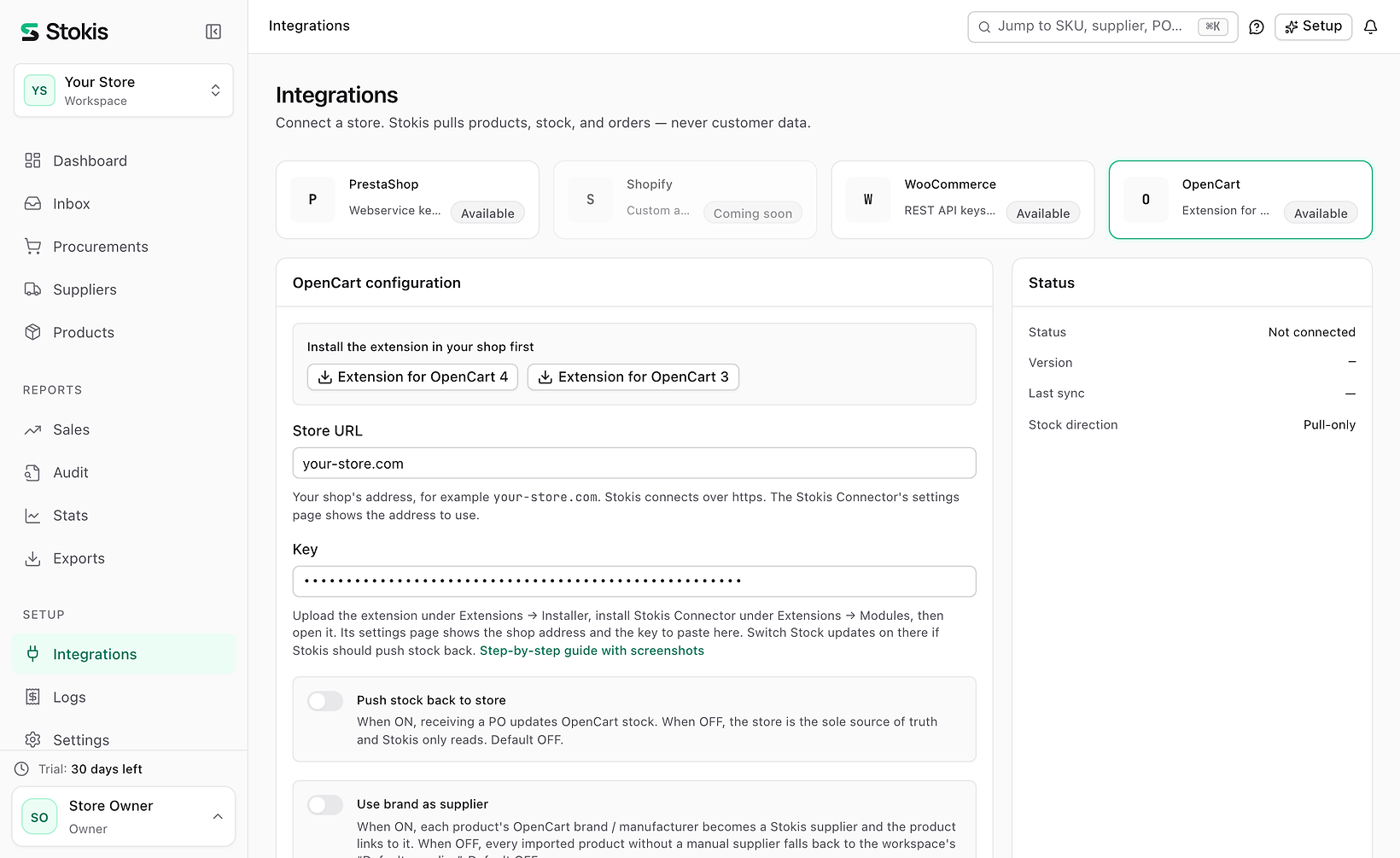The width and height of the screenshot is (1400, 858).
Task: Select the OpenCart integration card
Action: (x=1240, y=200)
